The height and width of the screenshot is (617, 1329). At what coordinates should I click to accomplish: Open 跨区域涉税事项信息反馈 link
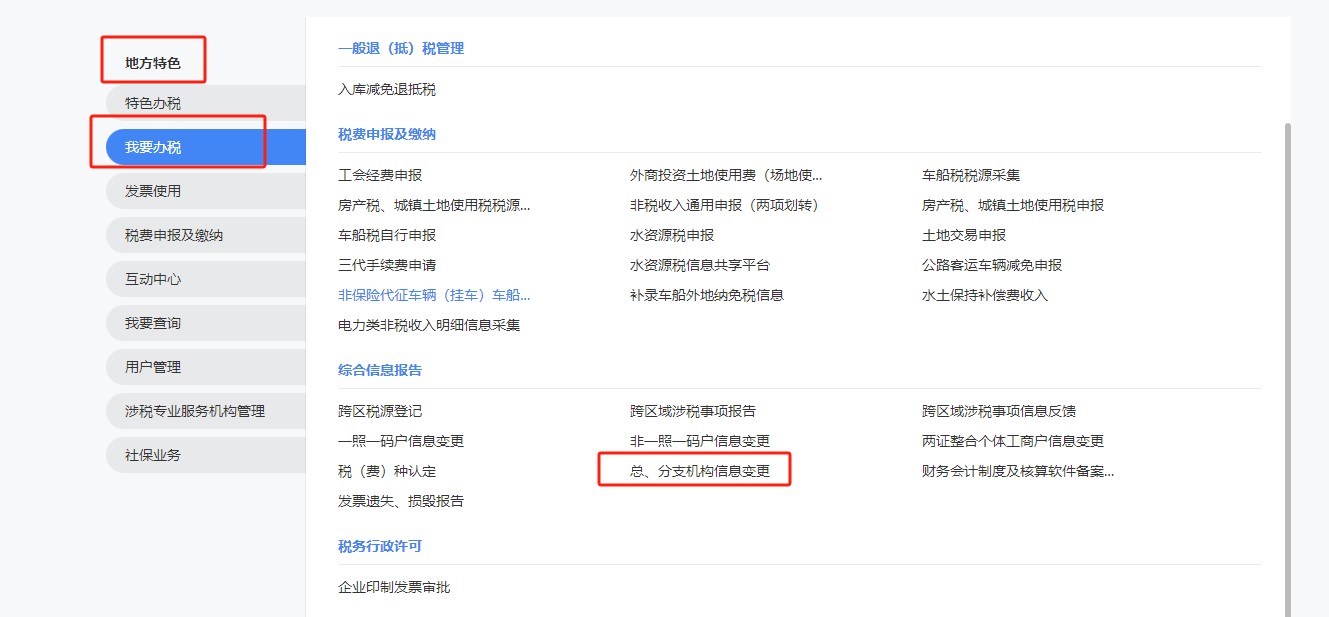[999, 411]
